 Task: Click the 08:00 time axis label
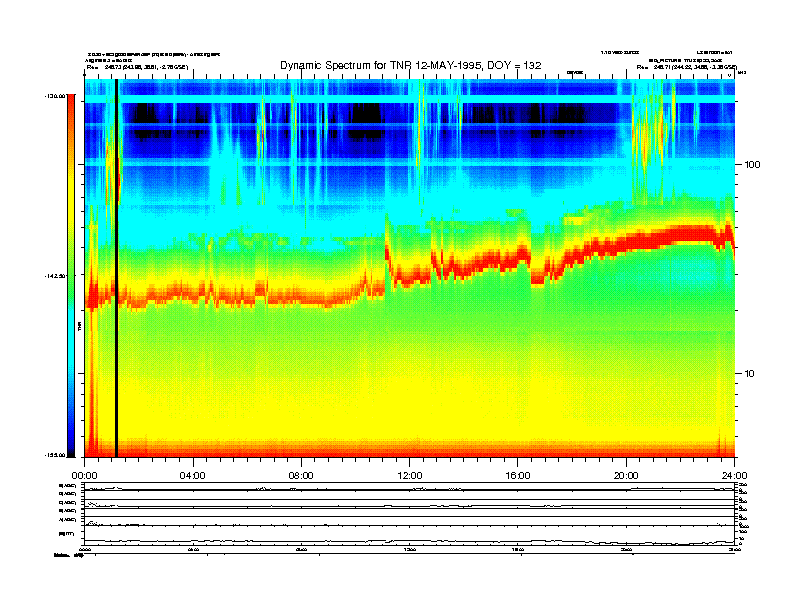[x=301, y=475]
